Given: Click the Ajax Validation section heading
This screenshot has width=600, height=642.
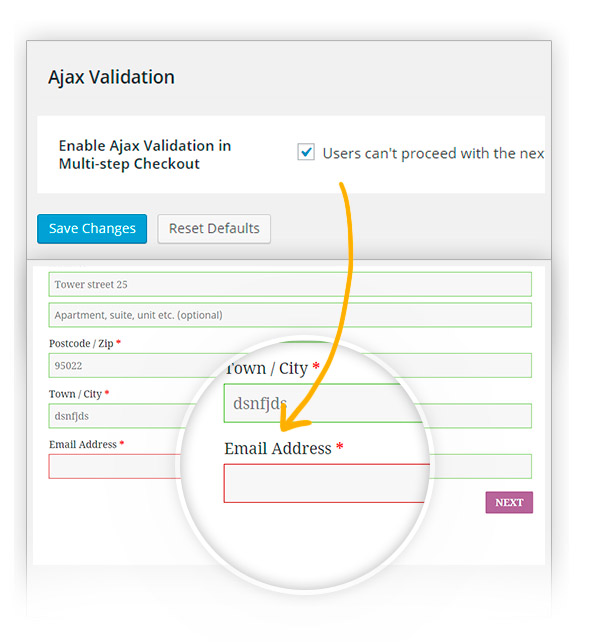Looking at the screenshot, I should [x=111, y=77].
